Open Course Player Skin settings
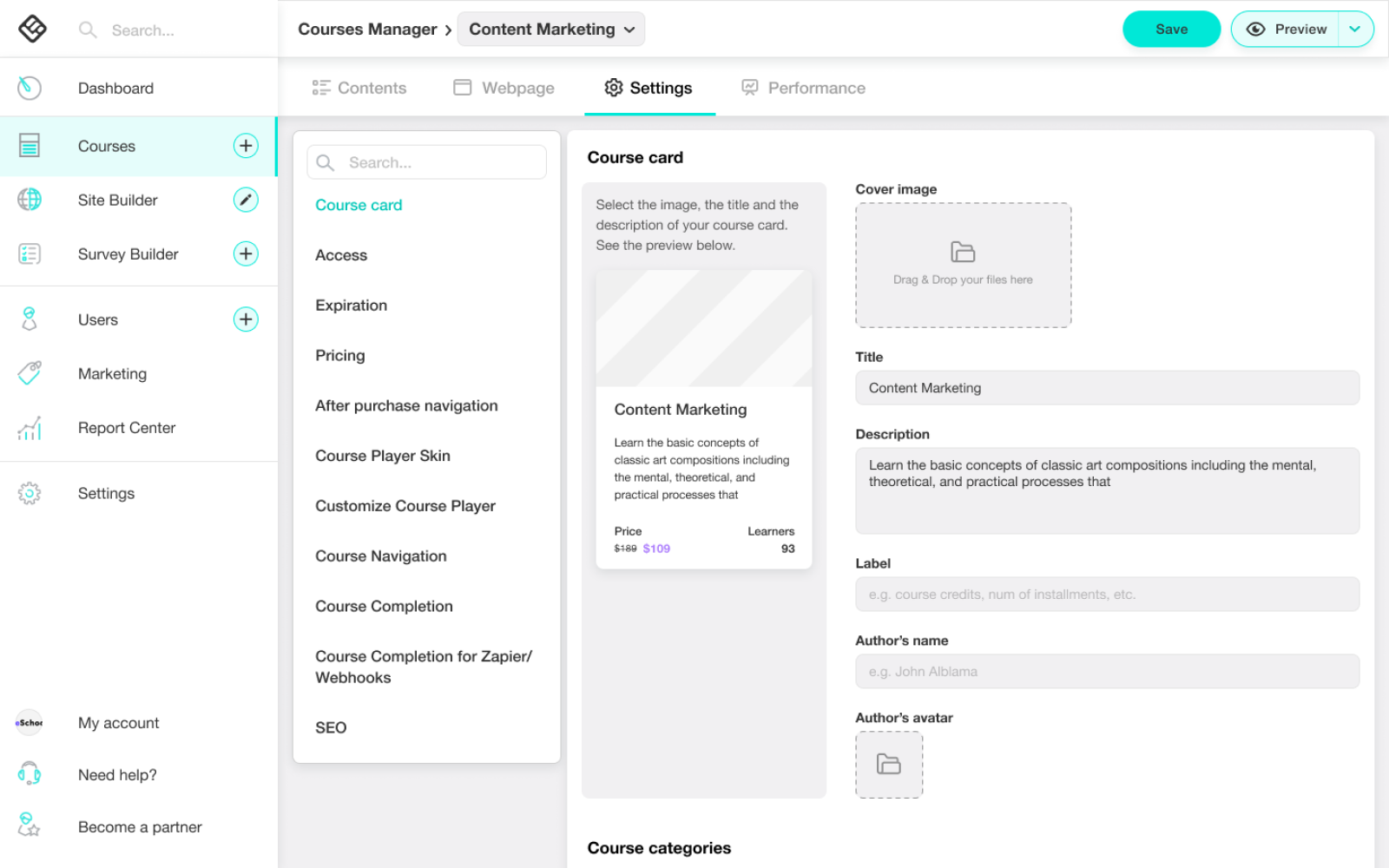This screenshot has height=868, width=1389. pos(383,456)
